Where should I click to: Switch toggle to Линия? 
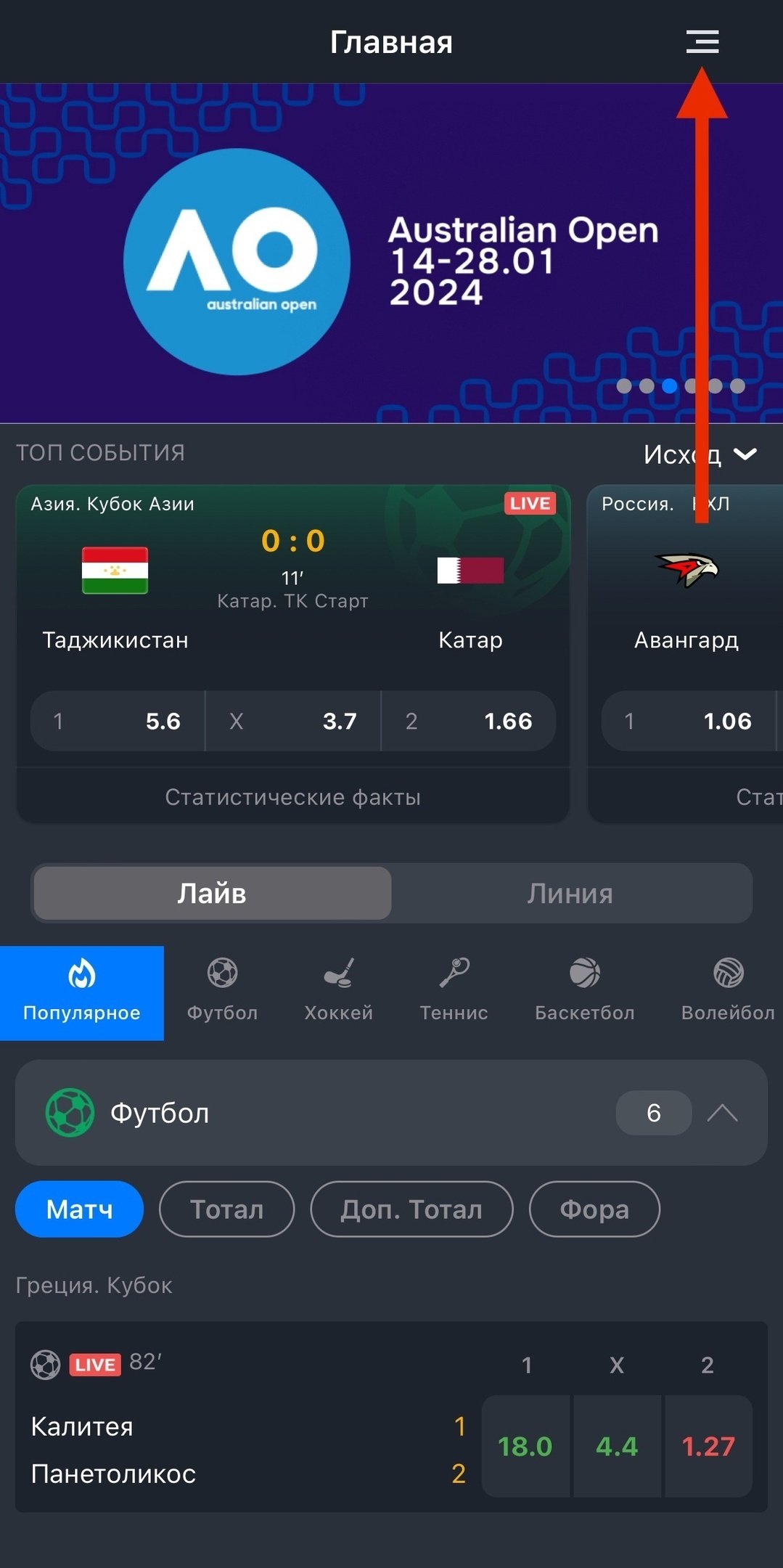[570, 893]
